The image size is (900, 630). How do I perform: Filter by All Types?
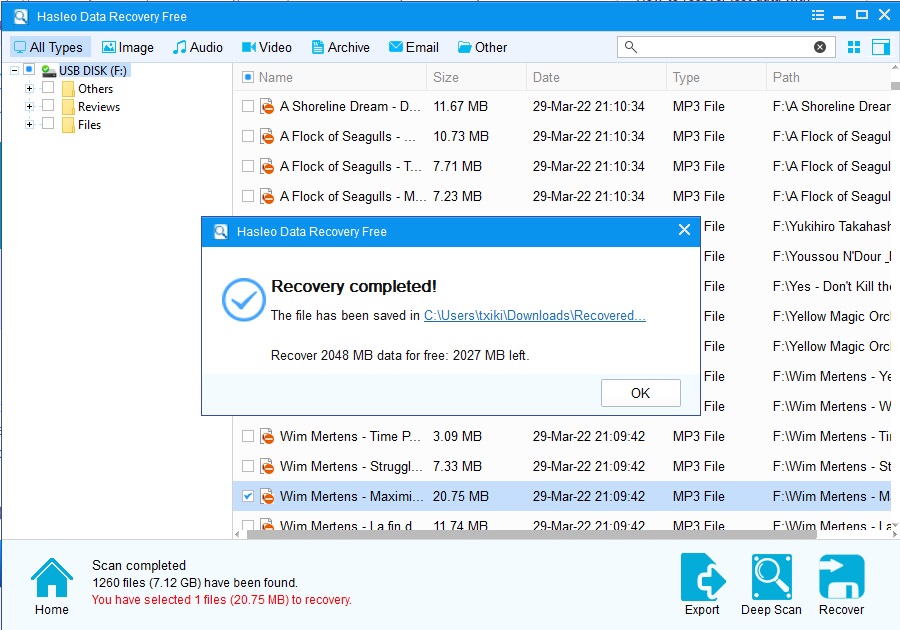(x=49, y=47)
